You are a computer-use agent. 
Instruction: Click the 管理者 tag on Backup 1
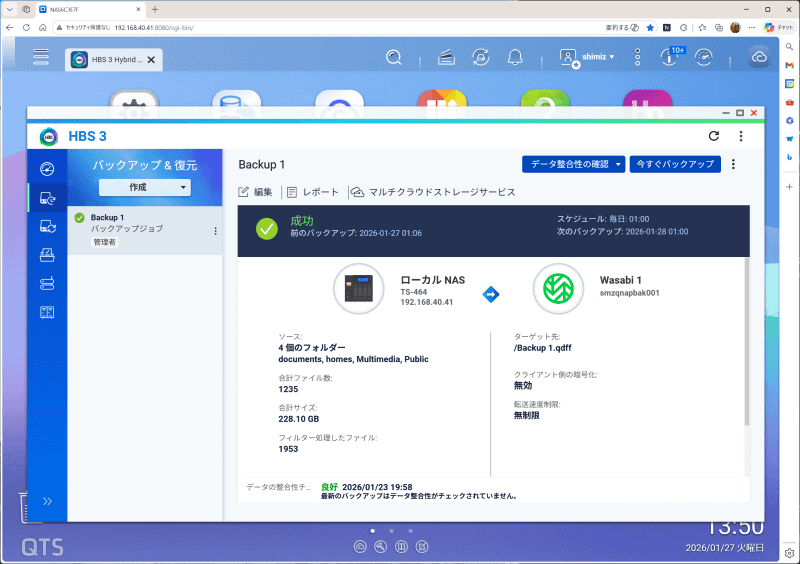coord(105,242)
